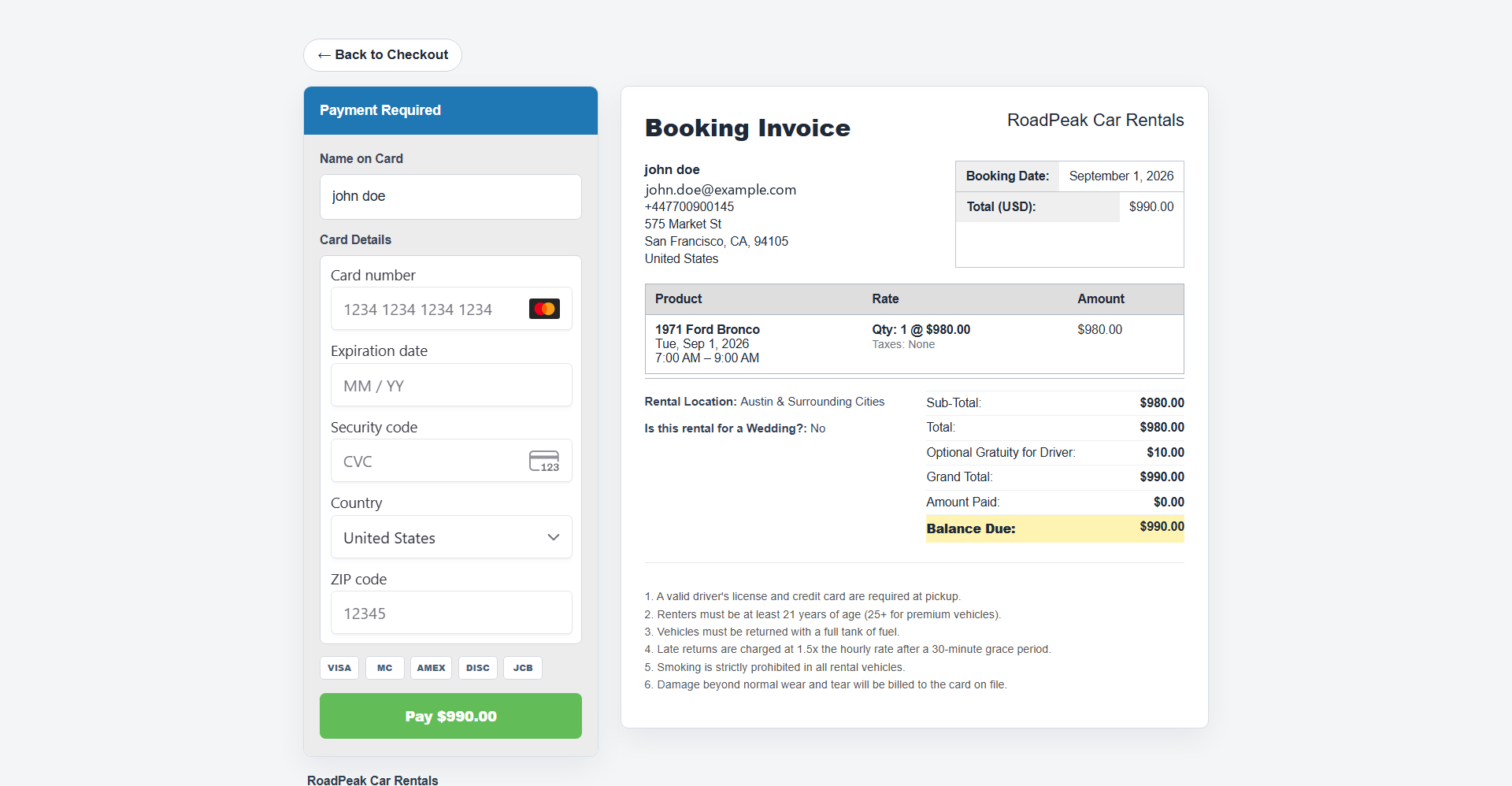This screenshot has height=786, width=1512.
Task: Click term 1 about driver's license
Action: tap(802, 597)
